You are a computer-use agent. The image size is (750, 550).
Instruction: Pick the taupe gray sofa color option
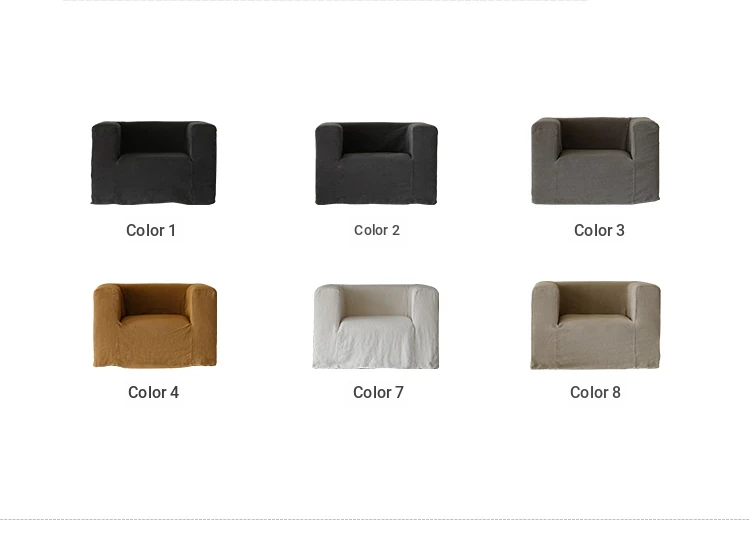point(595,161)
